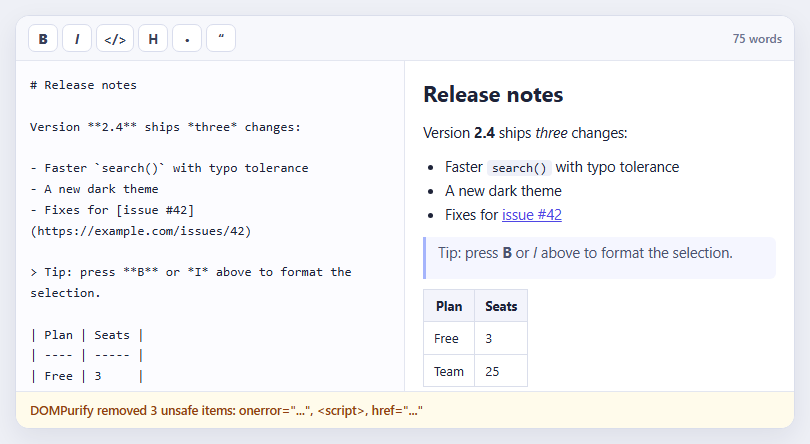Insert a heading with the H button

(x=153, y=39)
